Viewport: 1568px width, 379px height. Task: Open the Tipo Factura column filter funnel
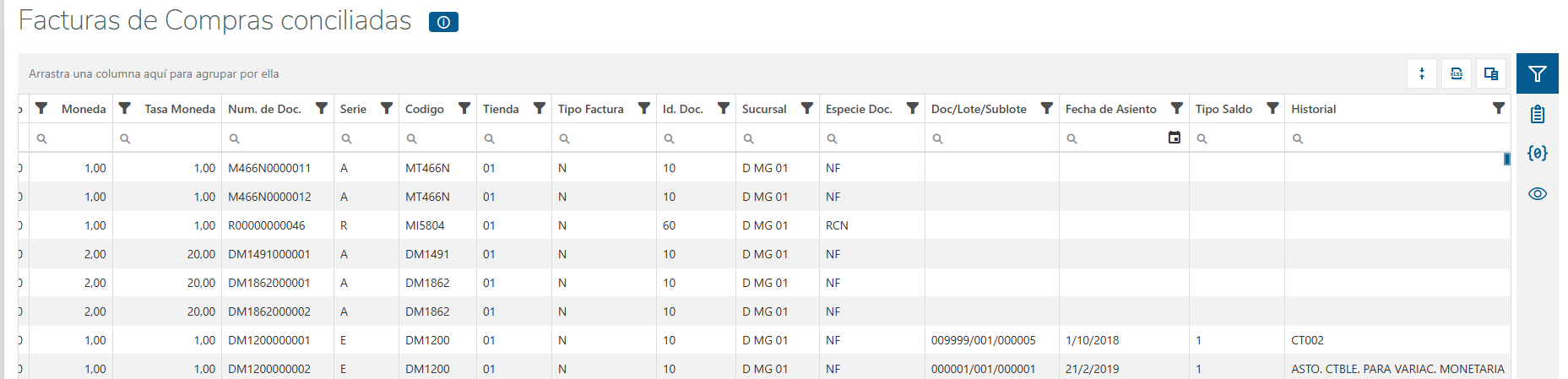[x=644, y=108]
